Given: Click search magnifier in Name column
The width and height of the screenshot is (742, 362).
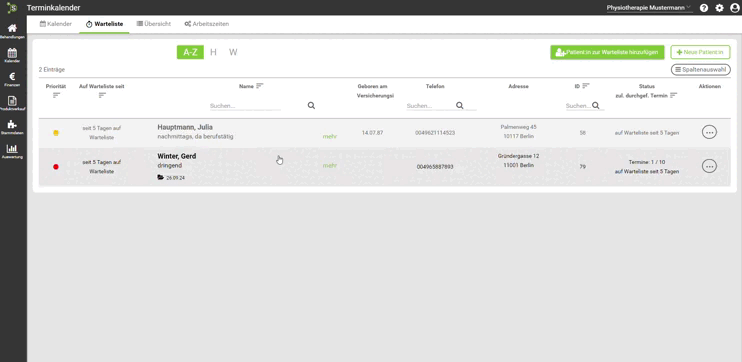Looking at the screenshot, I should tap(311, 106).
